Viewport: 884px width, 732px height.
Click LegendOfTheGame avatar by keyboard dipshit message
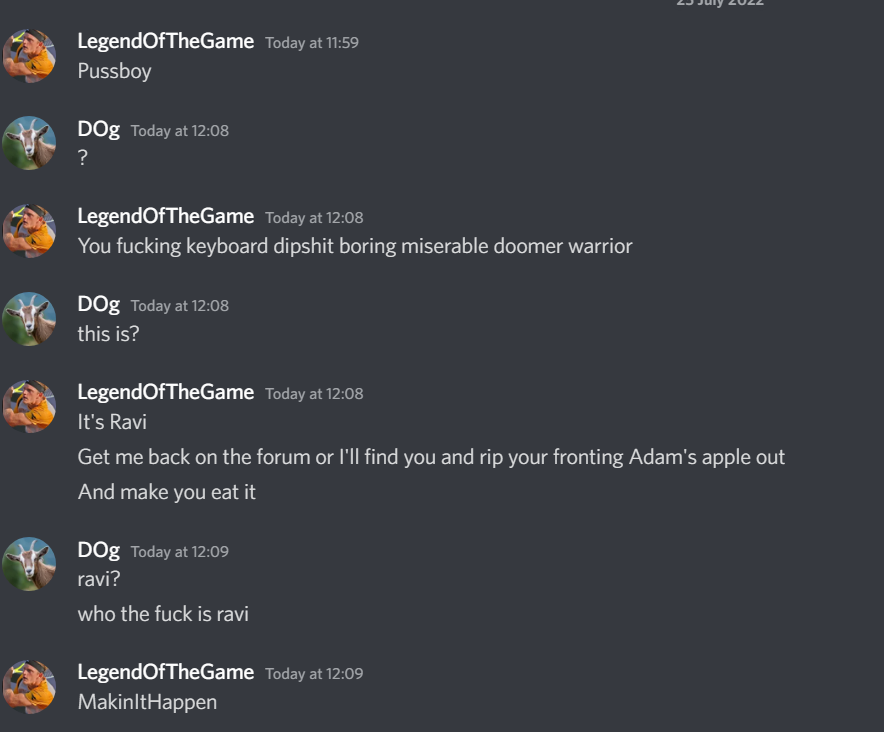click(29, 231)
